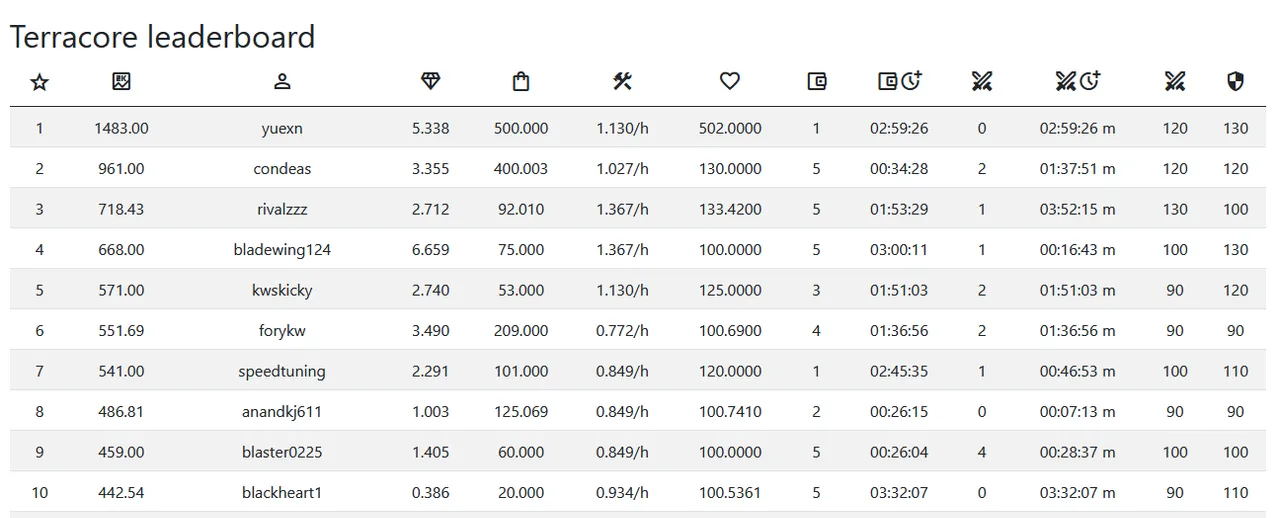Click the wallet with clock header icon
Screen dimensions: 1280x518
click(x=899, y=81)
